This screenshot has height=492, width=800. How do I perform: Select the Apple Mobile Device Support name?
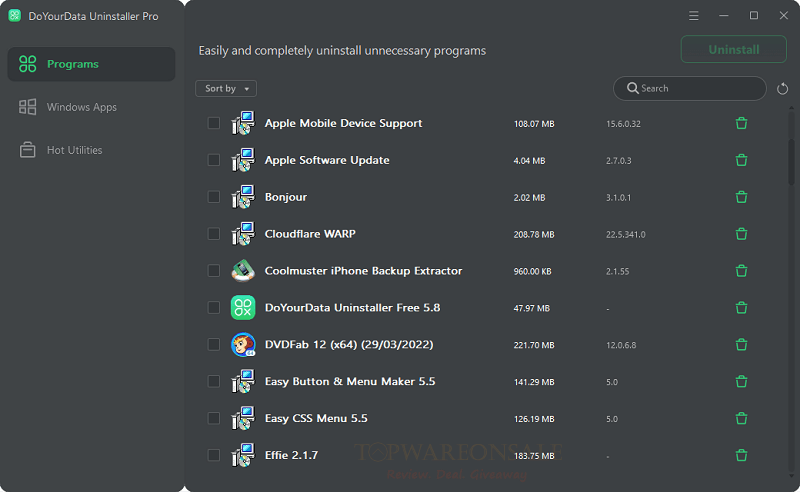(343, 123)
